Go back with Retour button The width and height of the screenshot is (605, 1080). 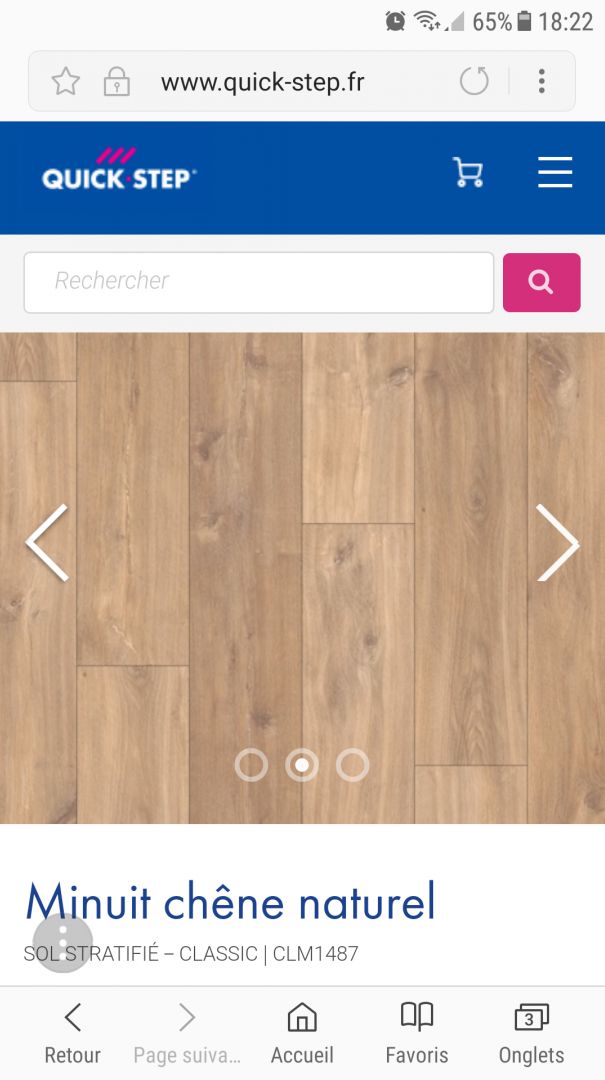[72, 1033]
